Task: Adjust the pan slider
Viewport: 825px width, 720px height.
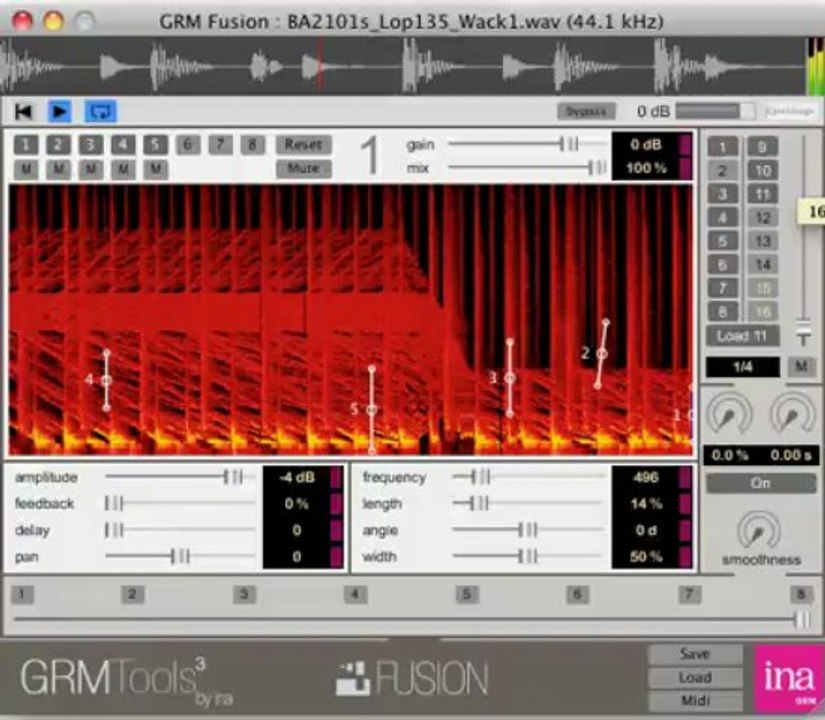Action: tap(180, 556)
